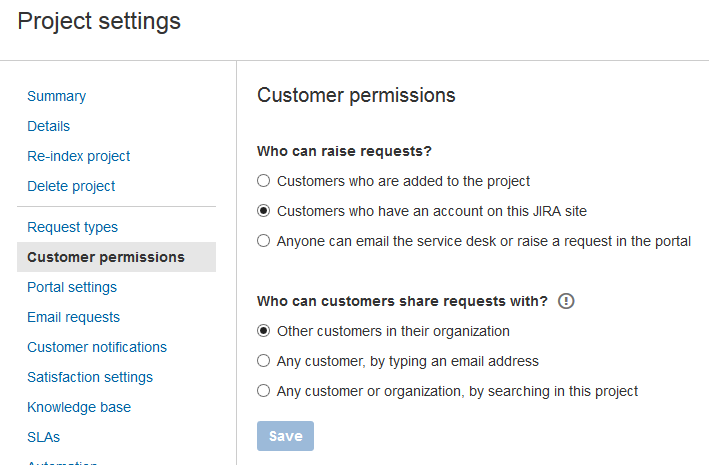Image resolution: width=709 pixels, height=465 pixels.
Task: Go to Details in the sidebar
Action: coord(48,126)
